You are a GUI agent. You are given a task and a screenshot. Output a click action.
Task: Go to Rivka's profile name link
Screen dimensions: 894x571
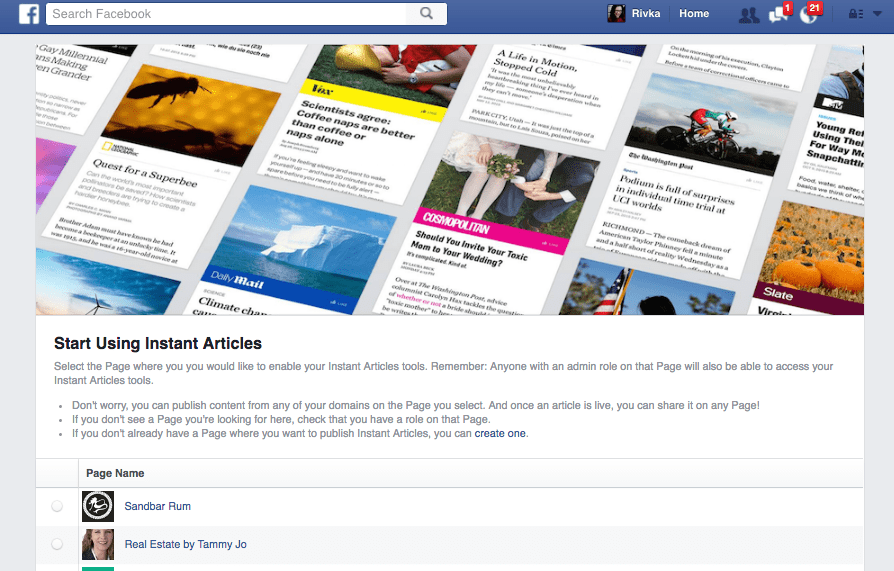point(645,14)
